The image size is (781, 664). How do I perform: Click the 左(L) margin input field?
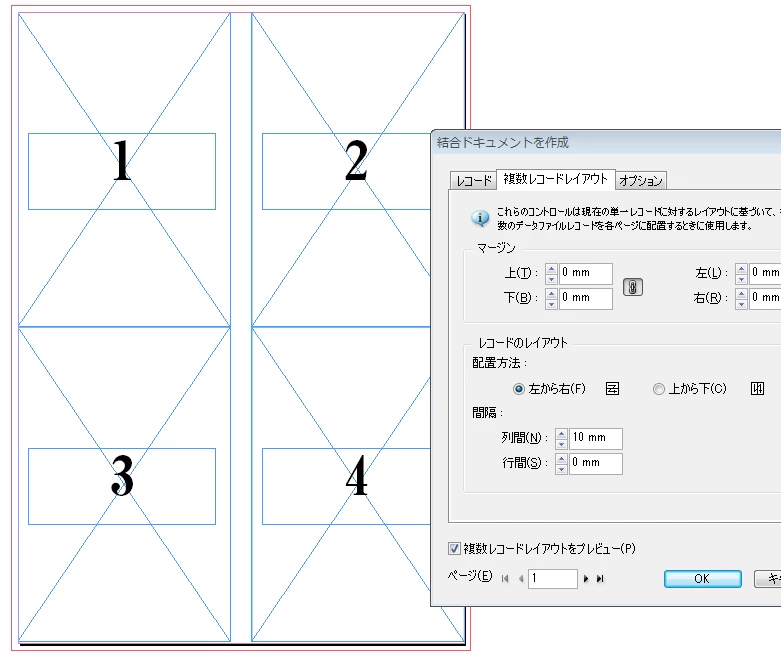765,273
